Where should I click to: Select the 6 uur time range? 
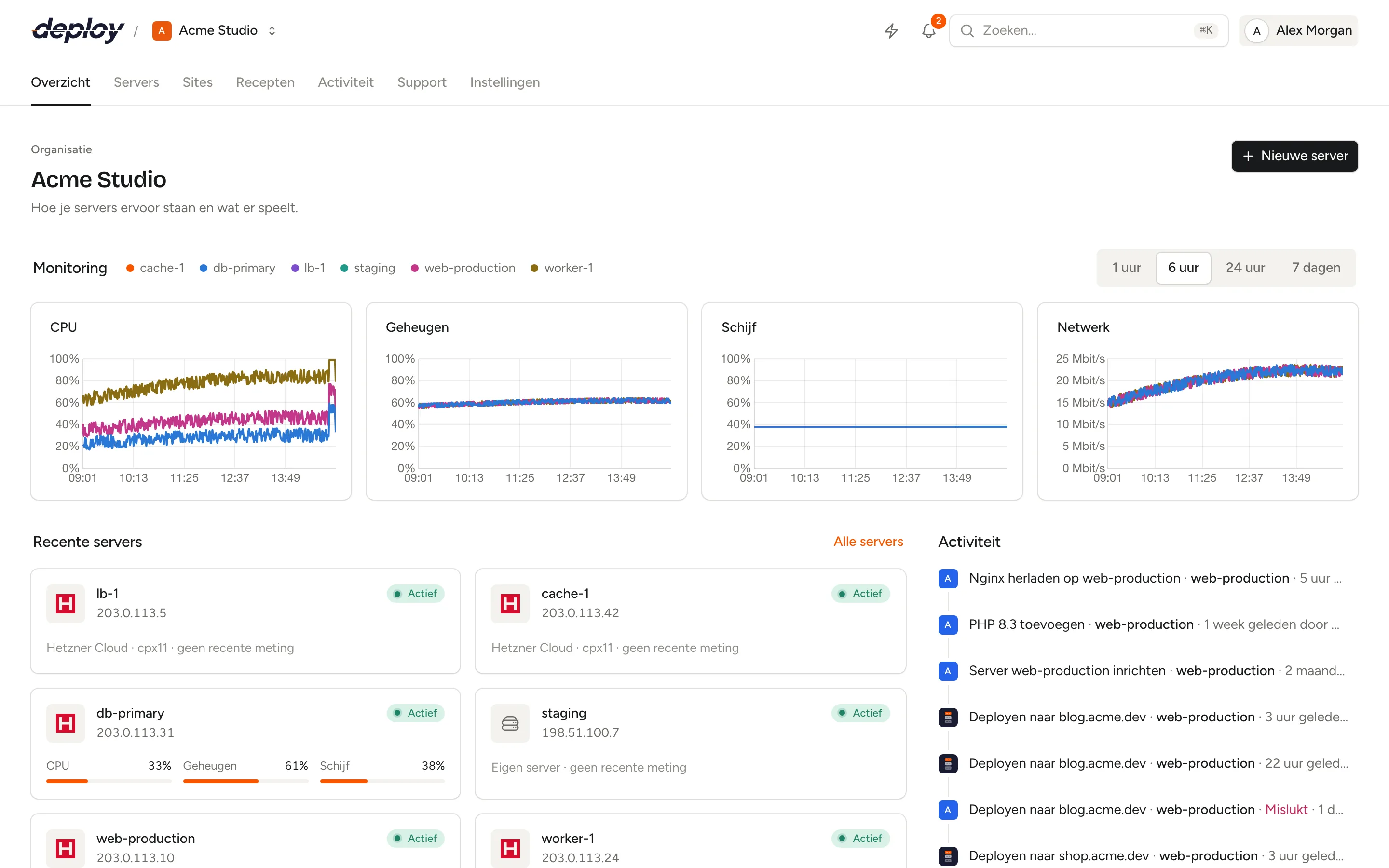pyautogui.click(x=1183, y=268)
